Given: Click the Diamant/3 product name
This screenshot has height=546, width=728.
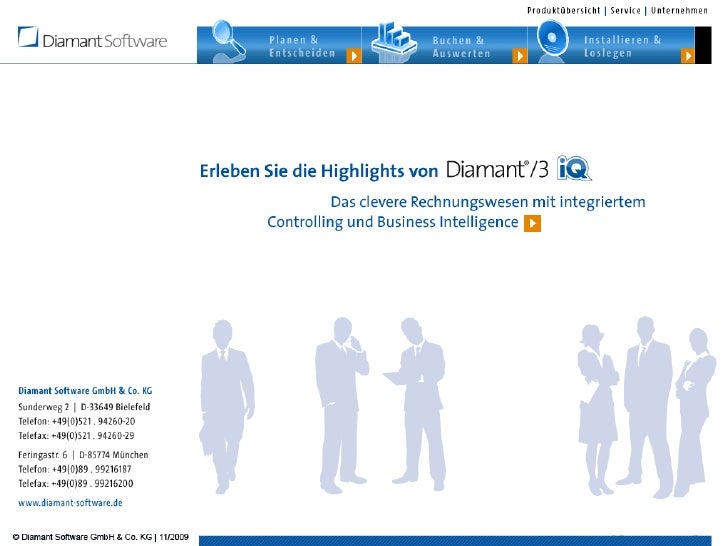Looking at the screenshot, I should (x=497, y=169).
